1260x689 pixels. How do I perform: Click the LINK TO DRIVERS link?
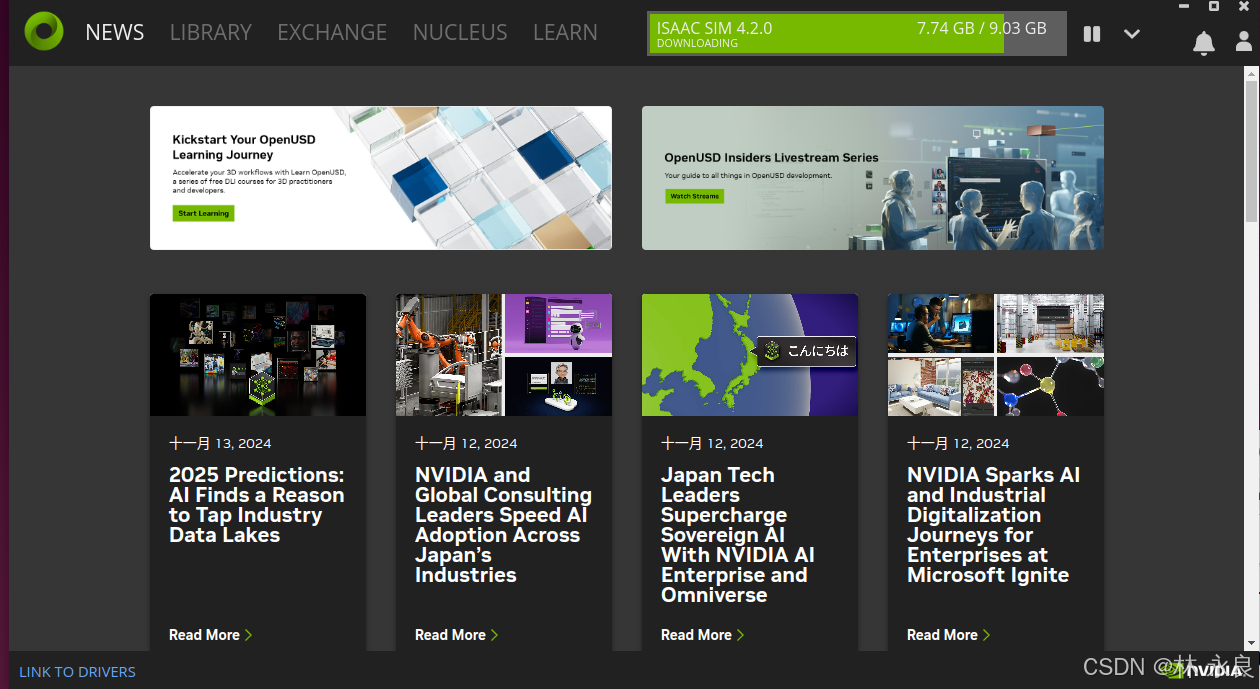click(77, 672)
